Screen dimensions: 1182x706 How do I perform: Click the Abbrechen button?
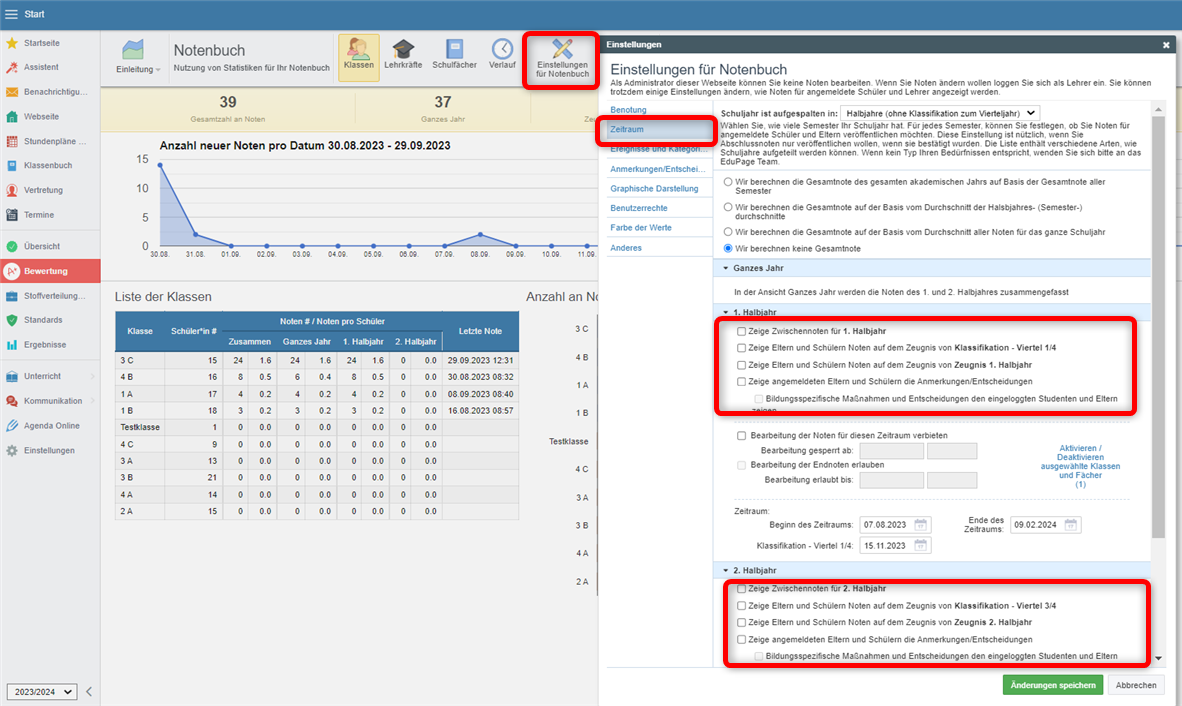click(1135, 685)
